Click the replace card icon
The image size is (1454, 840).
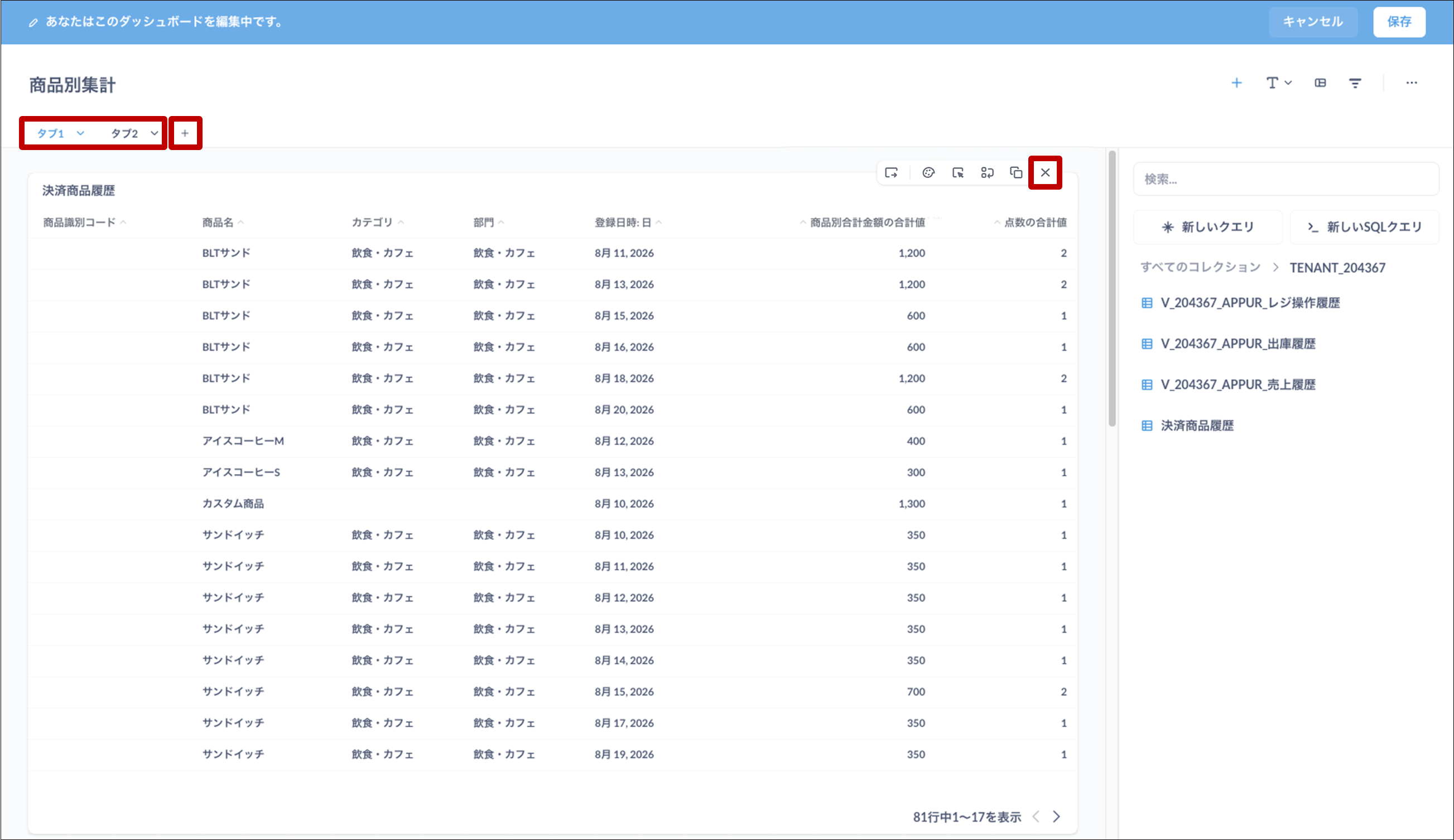987,172
